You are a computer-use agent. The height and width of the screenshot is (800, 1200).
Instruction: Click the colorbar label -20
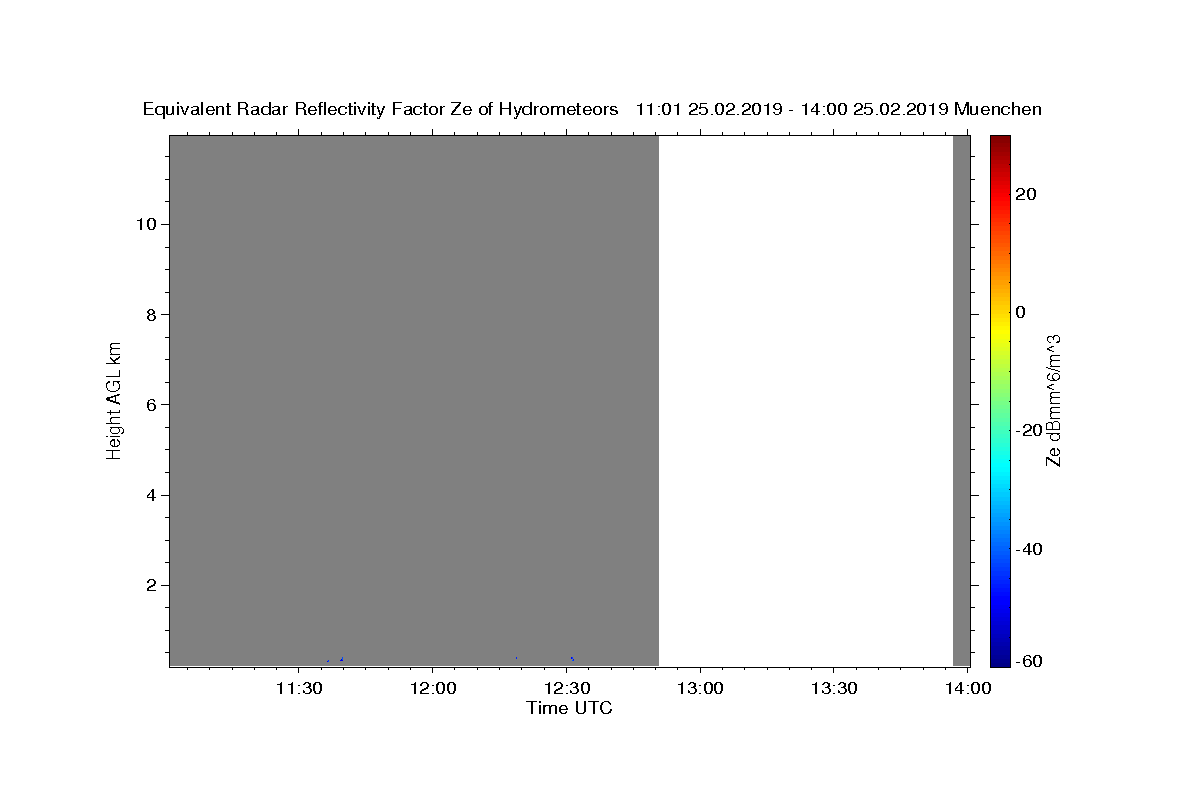1029,430
